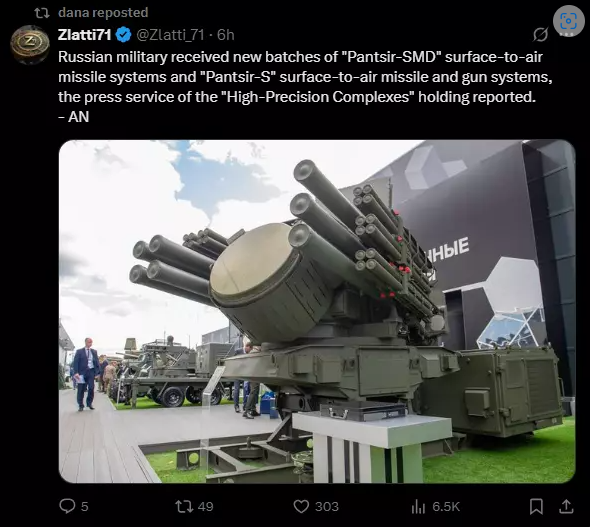
Task: Bookmark this post
Action: (536, 506)
